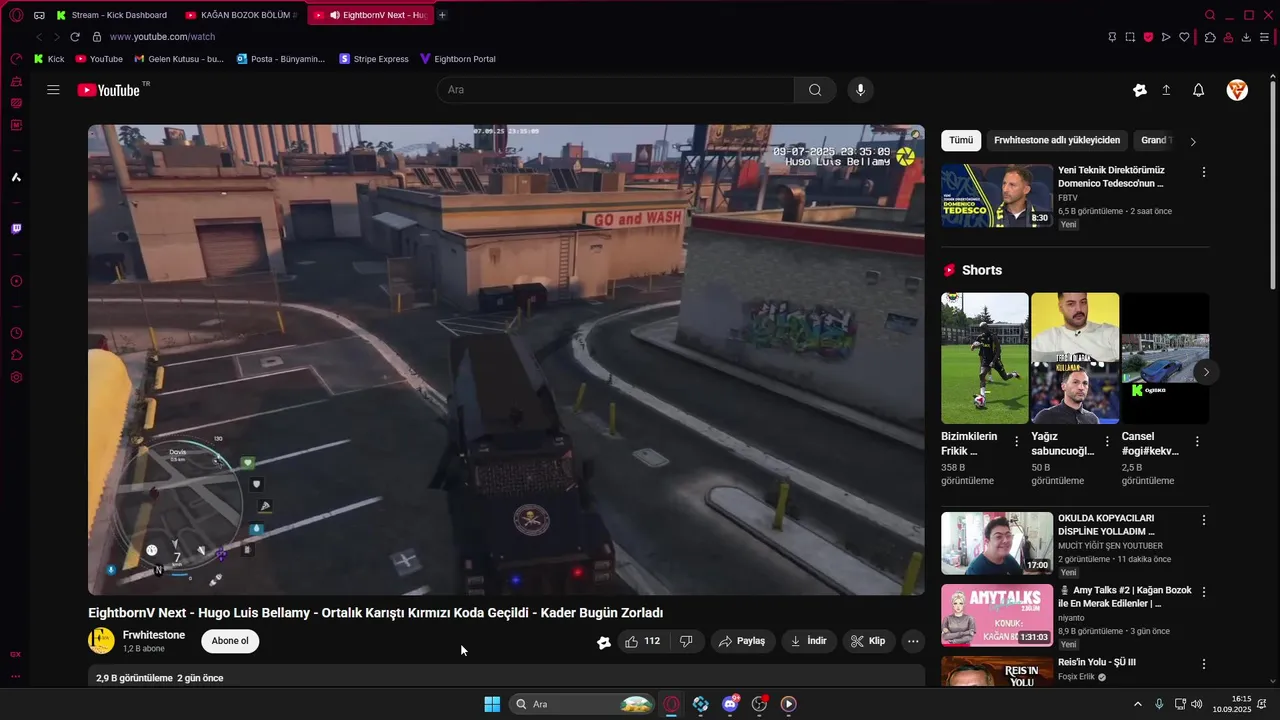
Task: Open the Kick bookmark
Action: (49, 59)
